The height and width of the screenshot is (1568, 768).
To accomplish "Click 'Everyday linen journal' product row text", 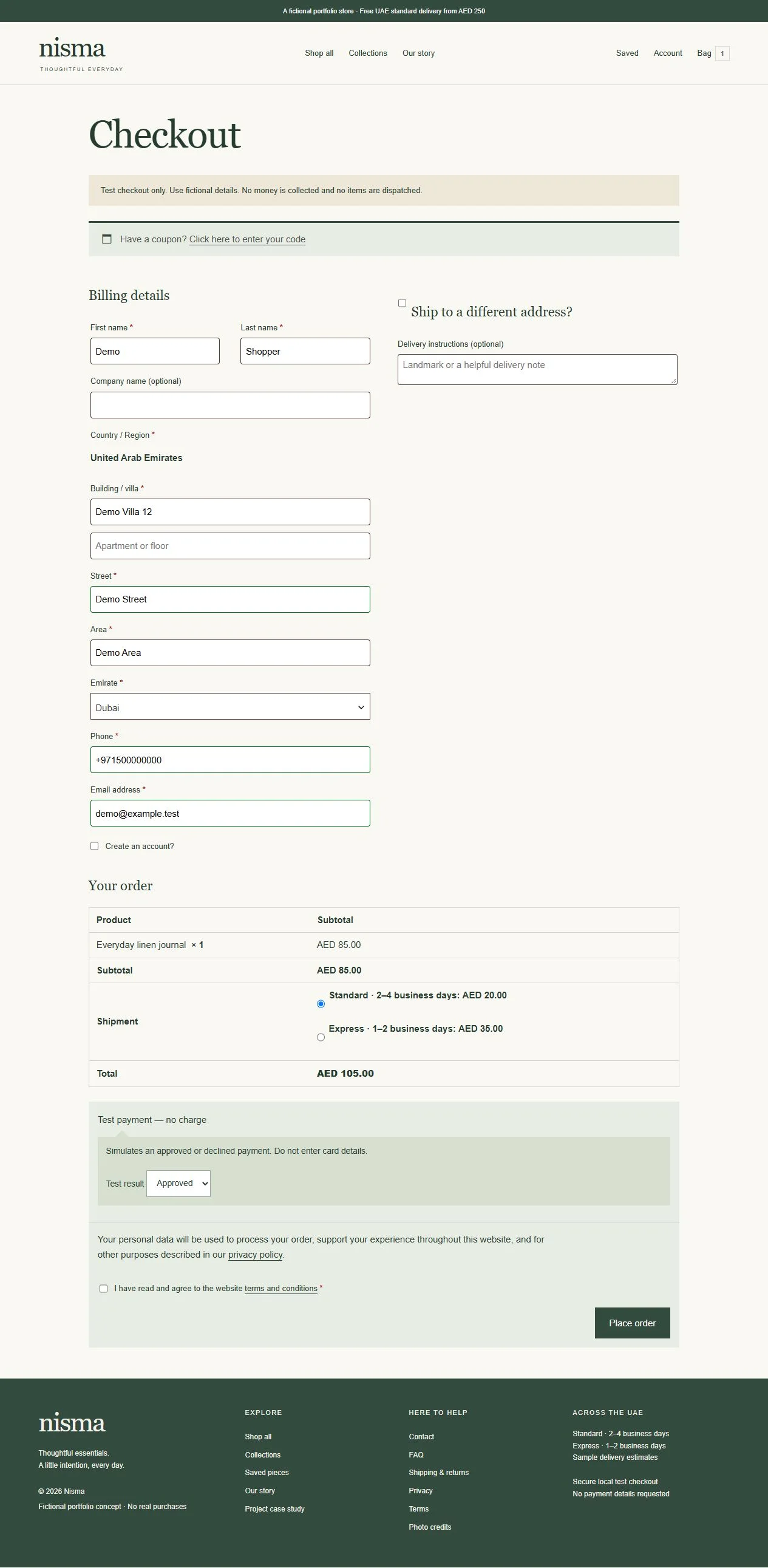I will (141, 945).
